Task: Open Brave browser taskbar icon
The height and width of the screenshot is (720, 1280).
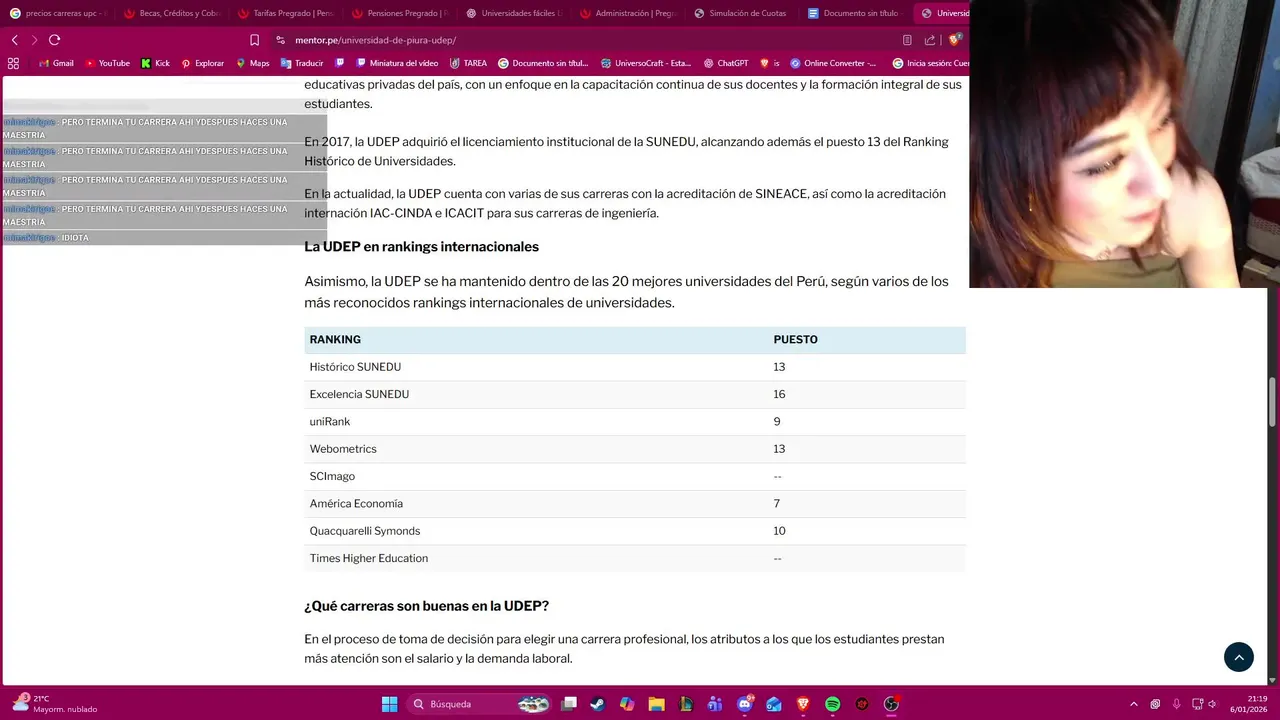Action: pos(803,704)
